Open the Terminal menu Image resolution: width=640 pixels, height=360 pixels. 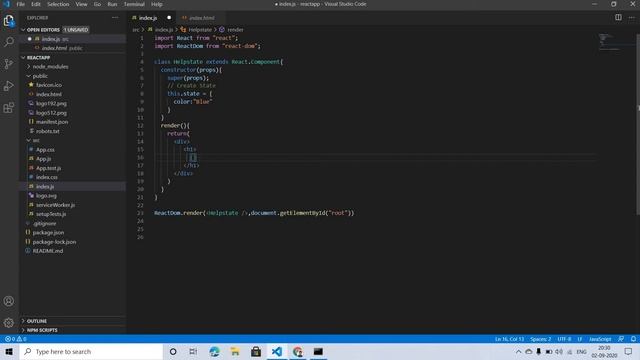click(x=134, y=4)
